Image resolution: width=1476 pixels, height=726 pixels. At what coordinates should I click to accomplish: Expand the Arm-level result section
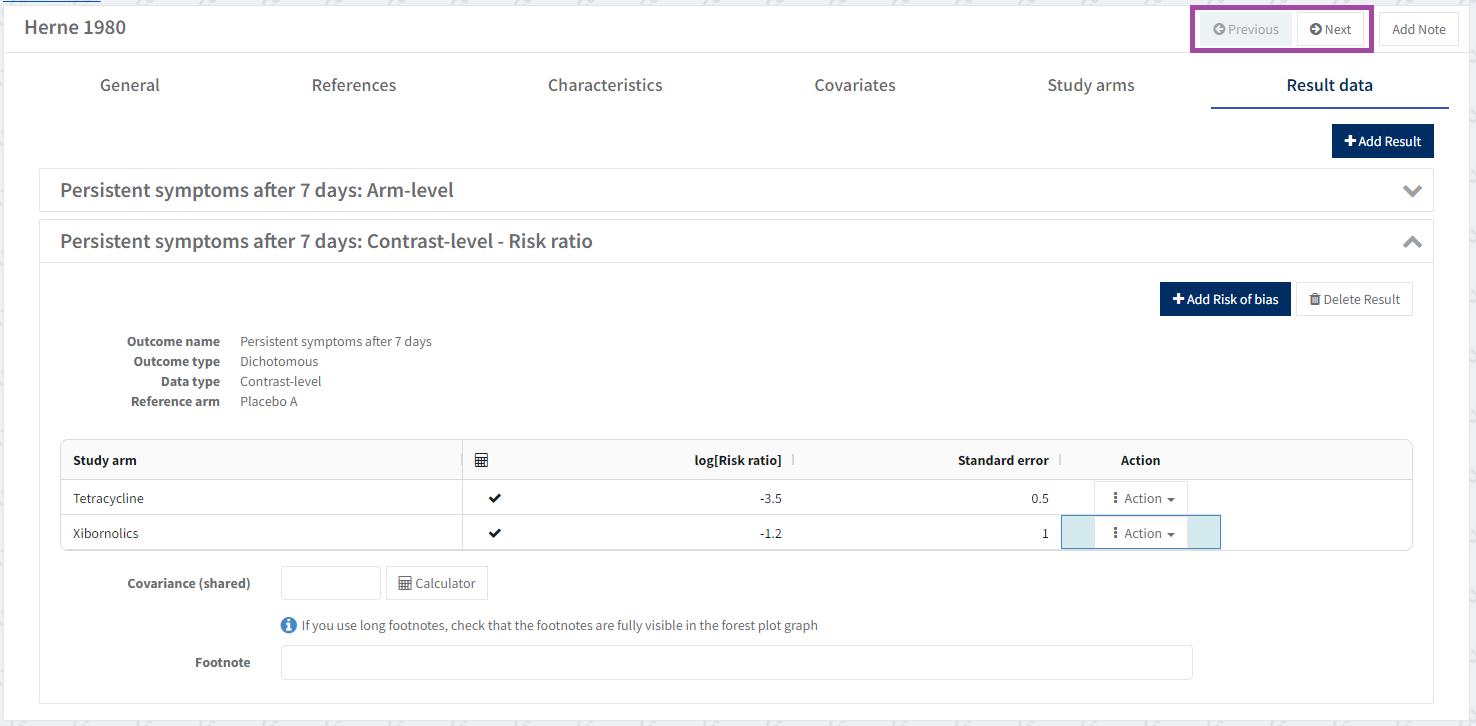(x=1412, y=190)
